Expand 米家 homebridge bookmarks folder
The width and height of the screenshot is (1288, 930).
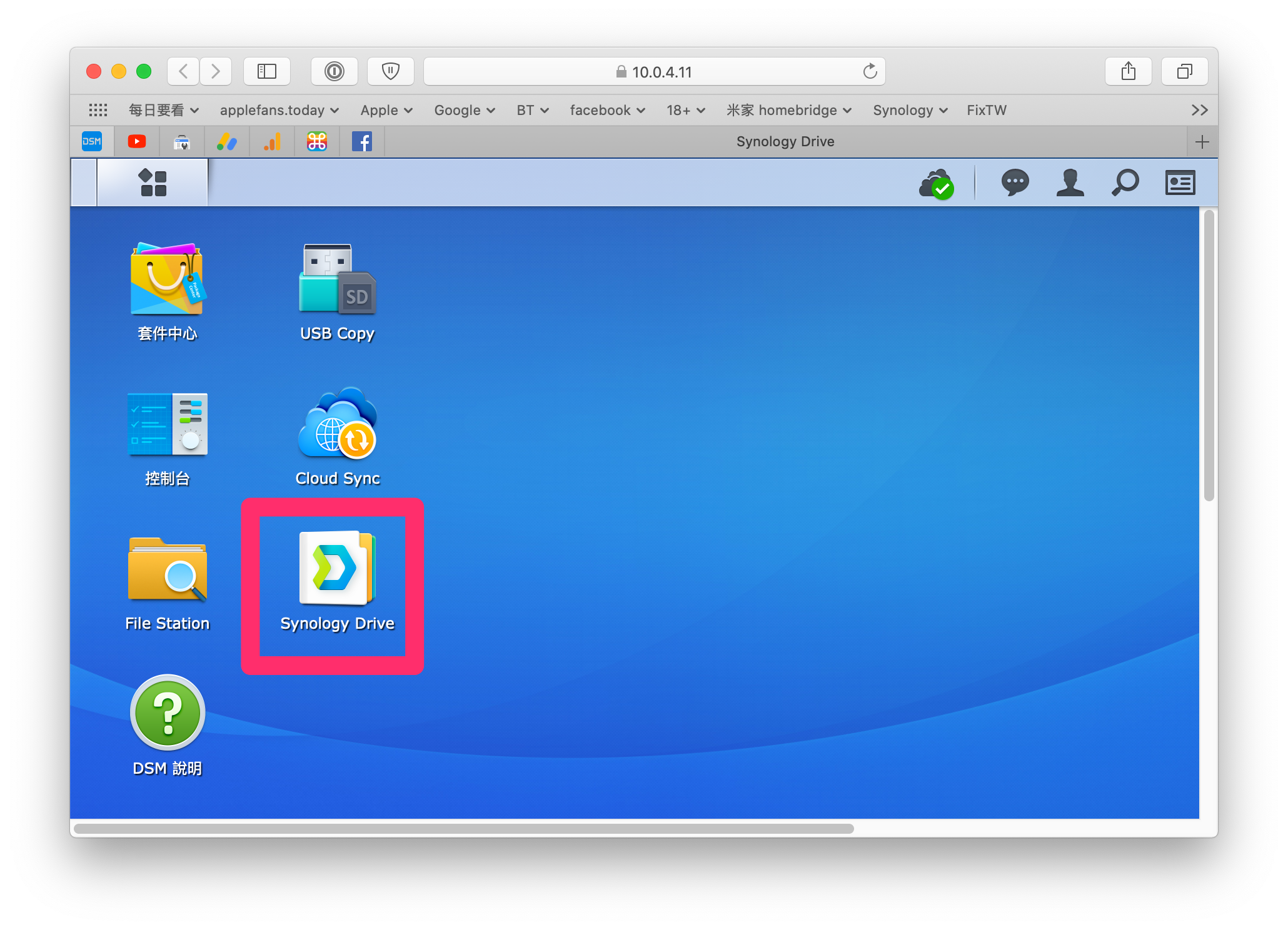click(x=789, y=110)
